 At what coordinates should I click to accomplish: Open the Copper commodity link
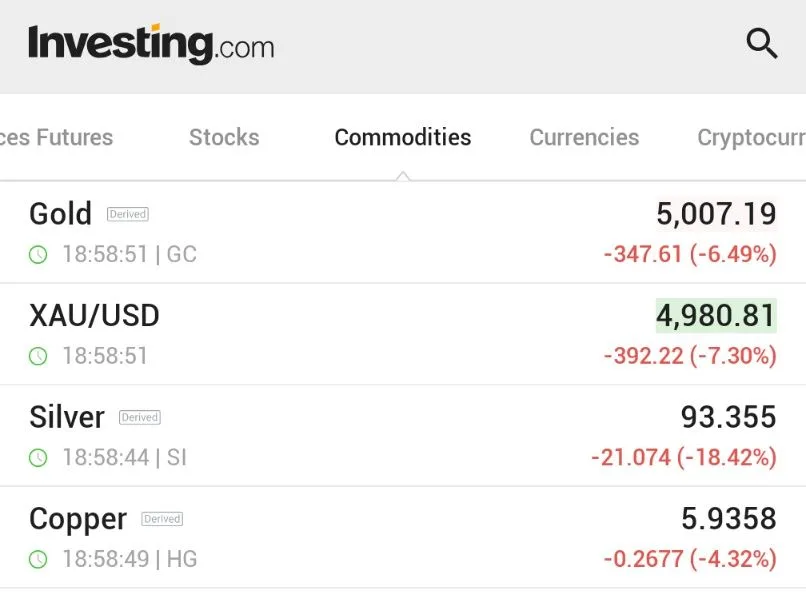78,519
